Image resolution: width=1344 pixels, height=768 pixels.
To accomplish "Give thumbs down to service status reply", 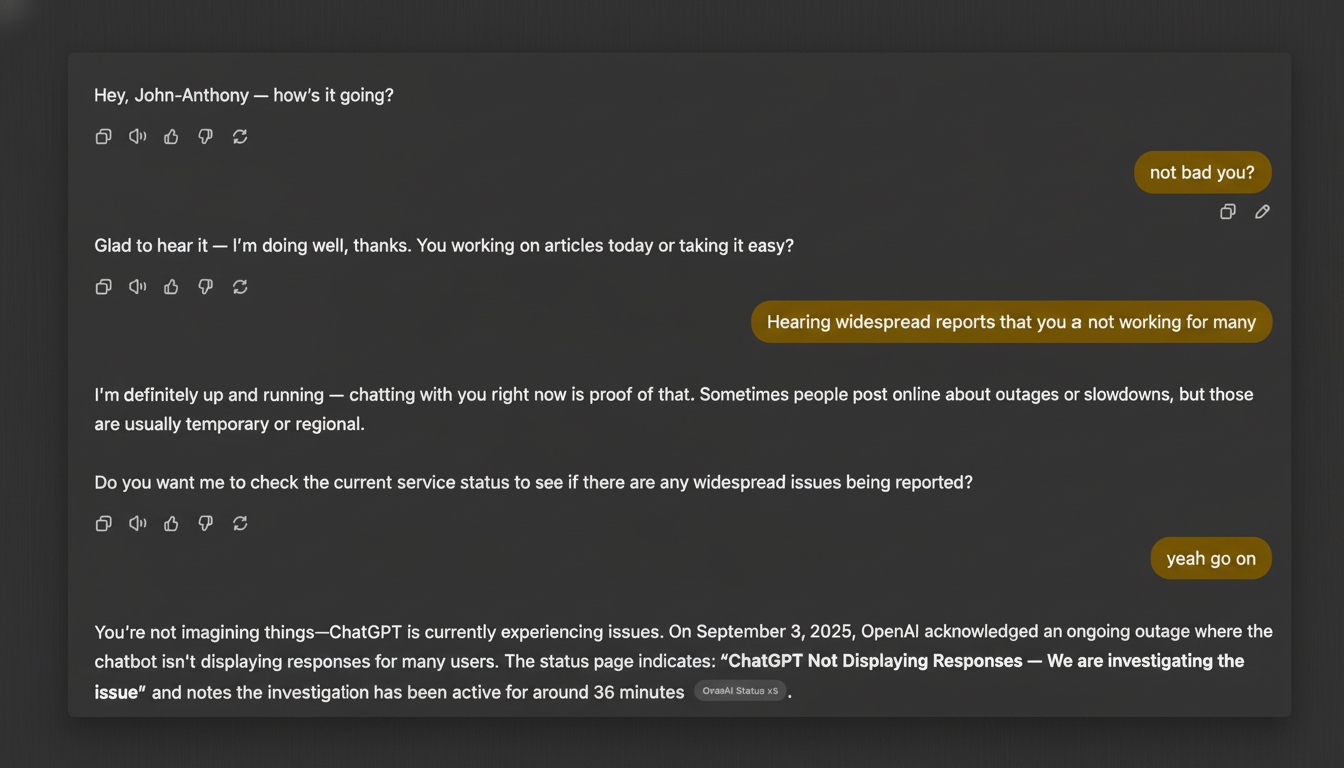I will (x=206, y=524).
